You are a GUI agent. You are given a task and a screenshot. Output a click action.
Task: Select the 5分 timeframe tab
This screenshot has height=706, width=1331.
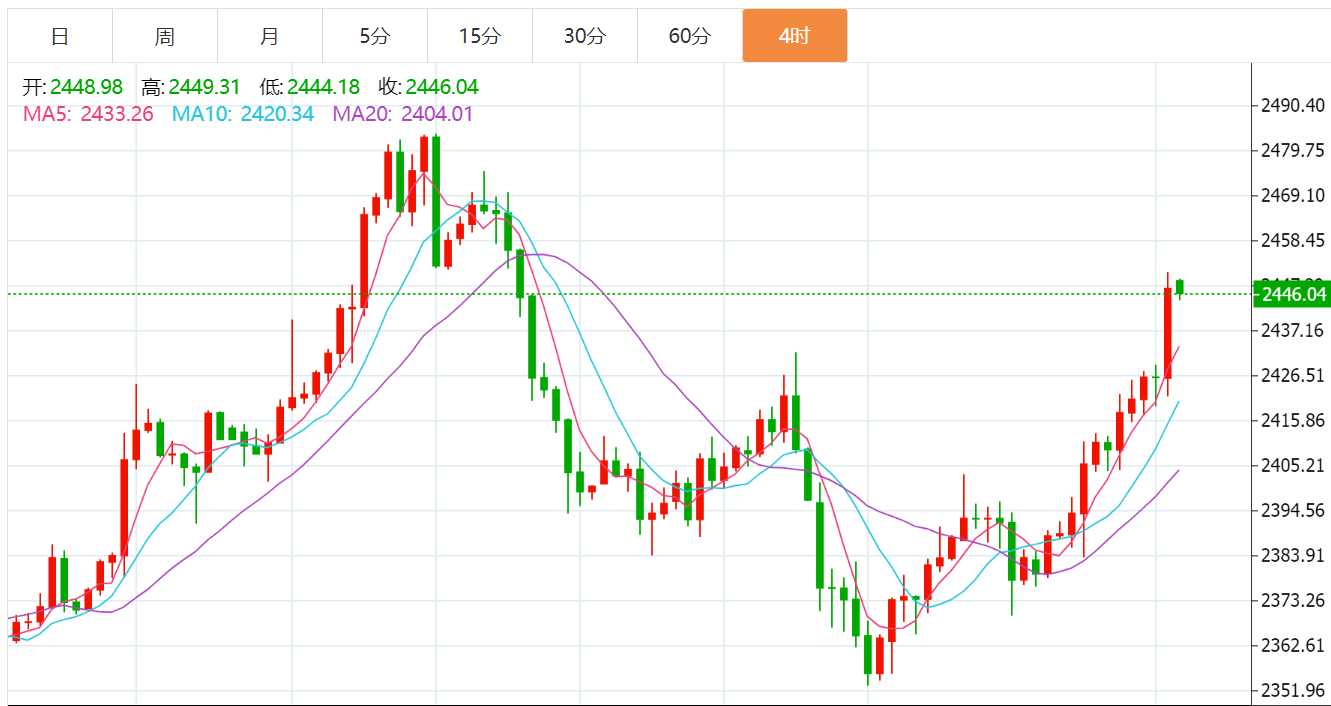(x=375, y=36)
